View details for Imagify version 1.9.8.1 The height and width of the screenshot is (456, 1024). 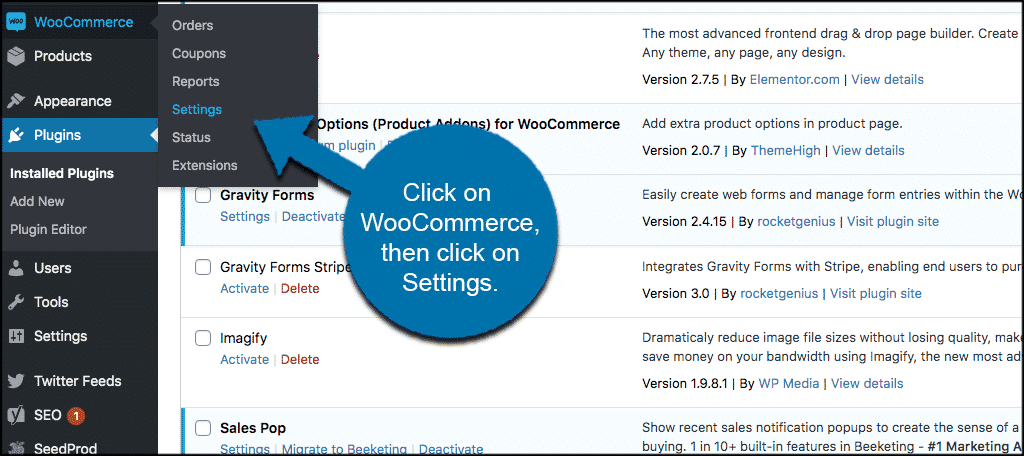tap(867, 383)
